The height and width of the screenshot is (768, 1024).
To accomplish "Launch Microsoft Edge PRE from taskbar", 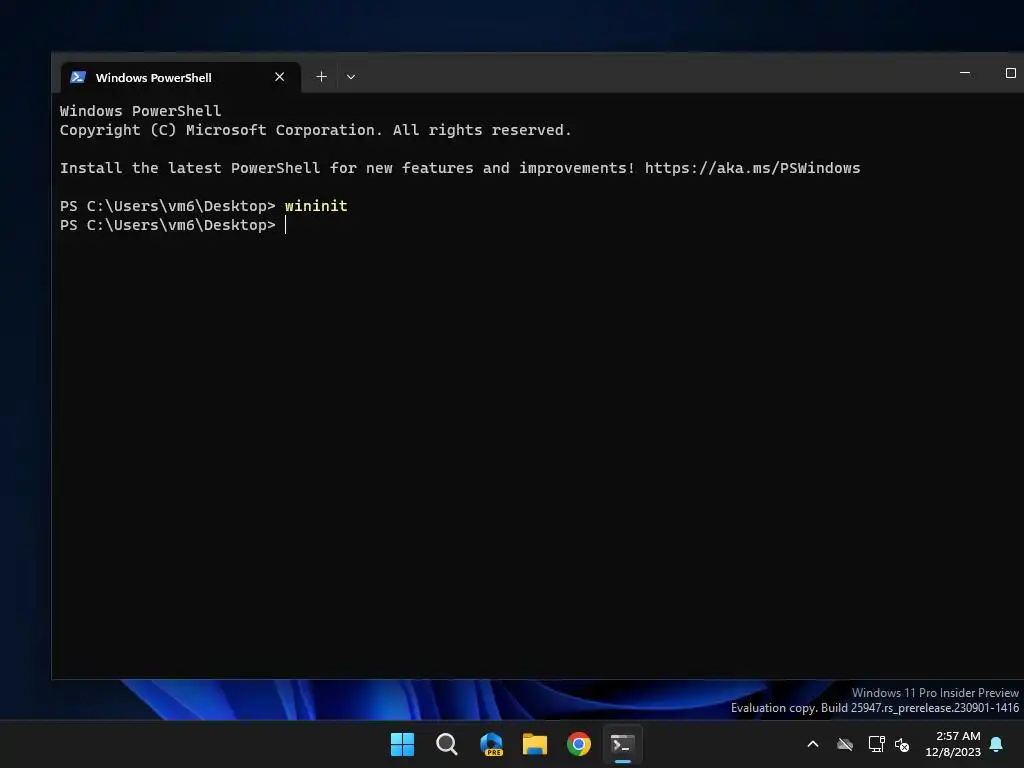I will click(491, 744).
